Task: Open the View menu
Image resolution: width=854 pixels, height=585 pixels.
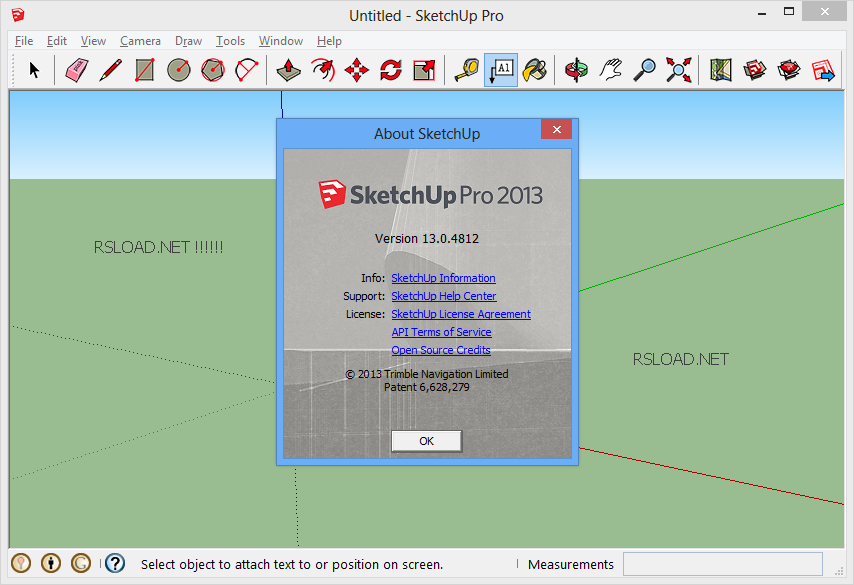Action: (93, 41)
